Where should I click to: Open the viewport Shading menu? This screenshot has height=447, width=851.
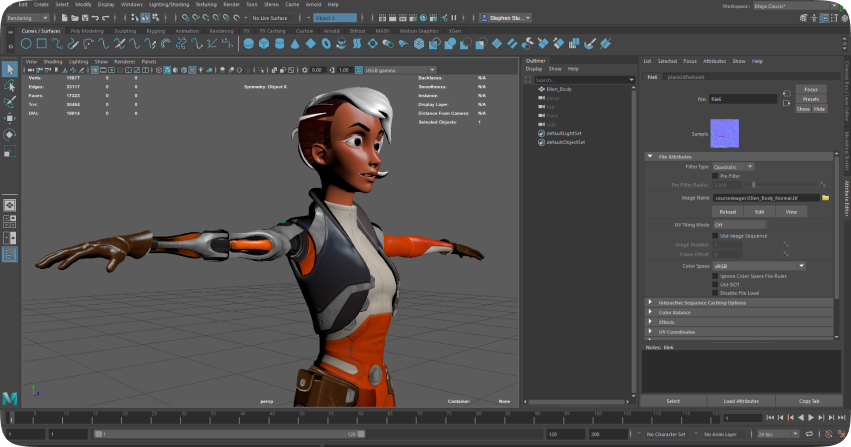53,62
